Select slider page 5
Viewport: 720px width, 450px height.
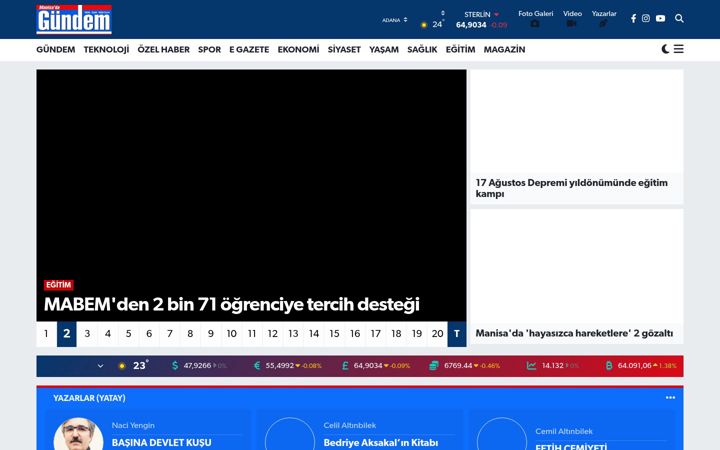pos(129,334)
